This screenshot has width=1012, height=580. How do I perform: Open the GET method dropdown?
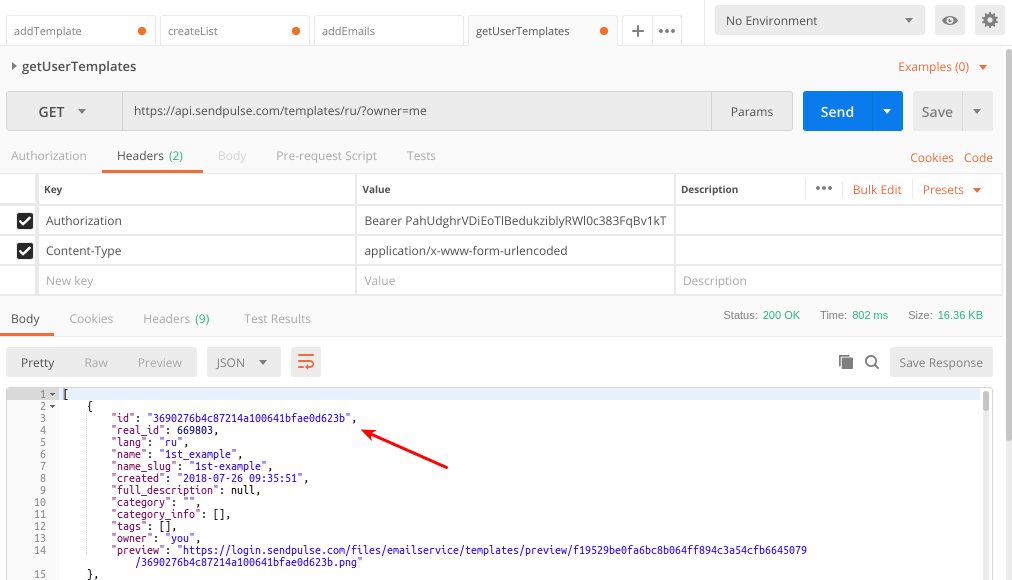pos(63,112)
